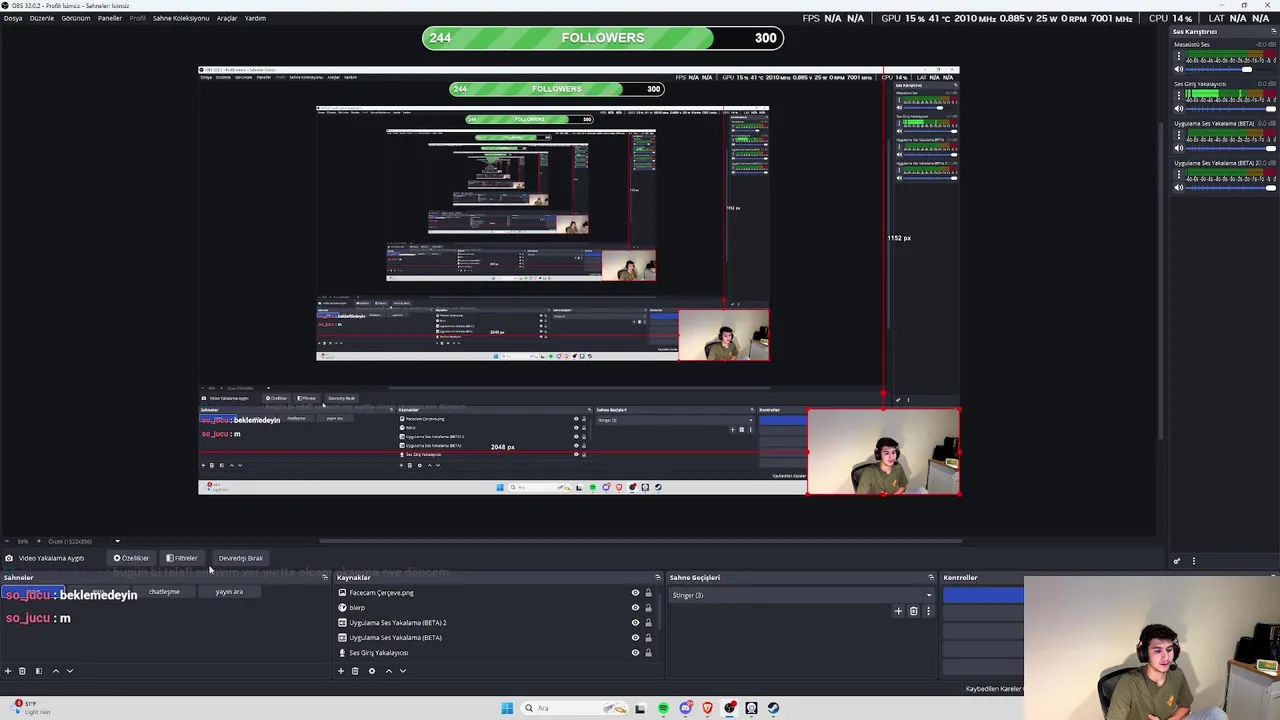Add a new source with plus icon
1280x720 pixels.
(341, 671)
